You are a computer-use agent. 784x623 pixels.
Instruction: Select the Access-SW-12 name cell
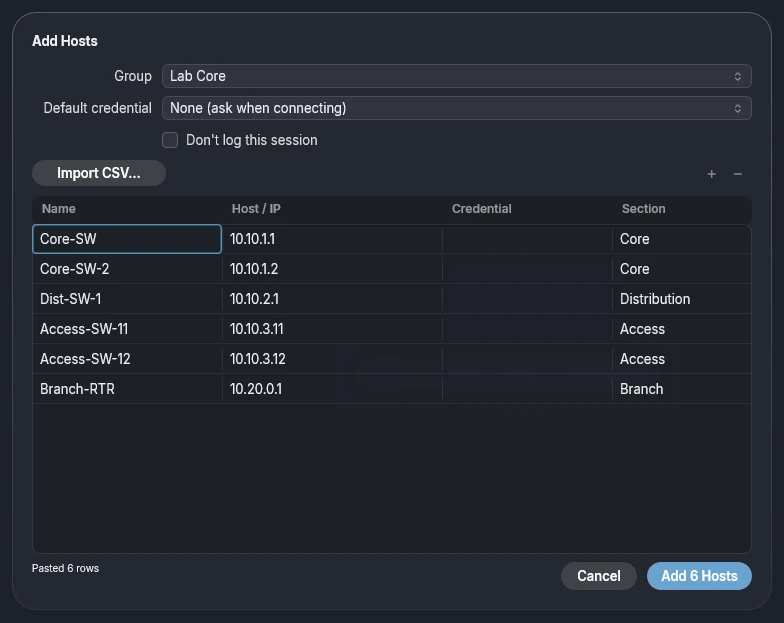coord(127,359)
